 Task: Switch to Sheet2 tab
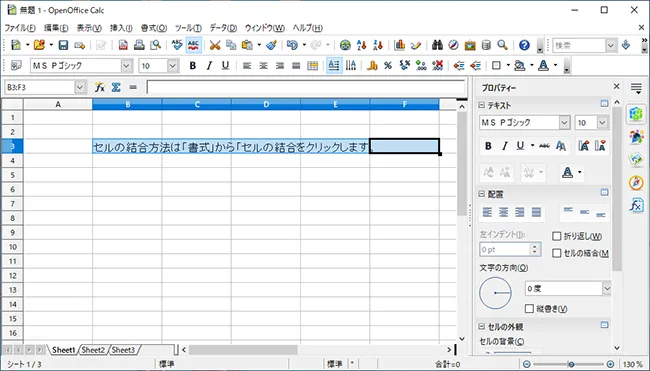(93, 350)
